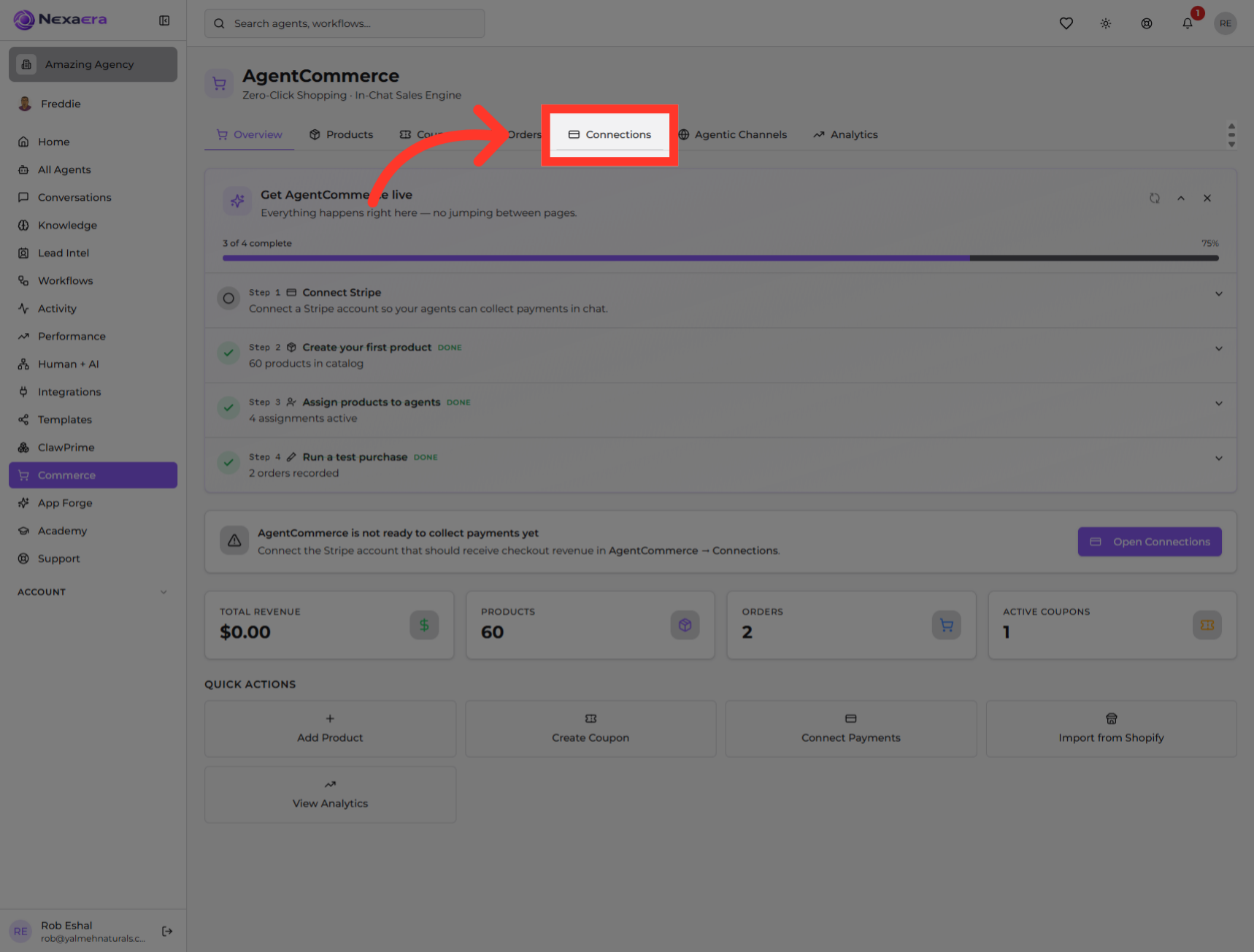The width and height of the screenshot is (1254, 952).
Task: Open favorites heart icon in top bar
Action: pyautogui.click(x=1066, y=23)
